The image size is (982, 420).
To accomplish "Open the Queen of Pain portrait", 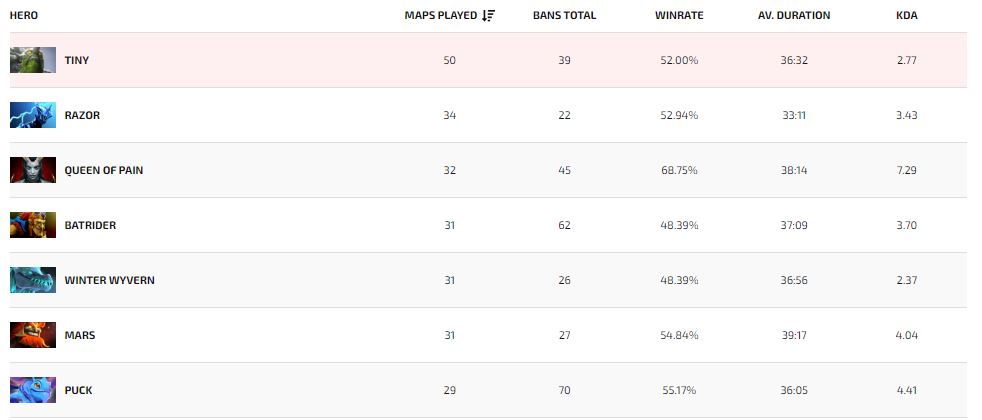I will coord(33,170).
